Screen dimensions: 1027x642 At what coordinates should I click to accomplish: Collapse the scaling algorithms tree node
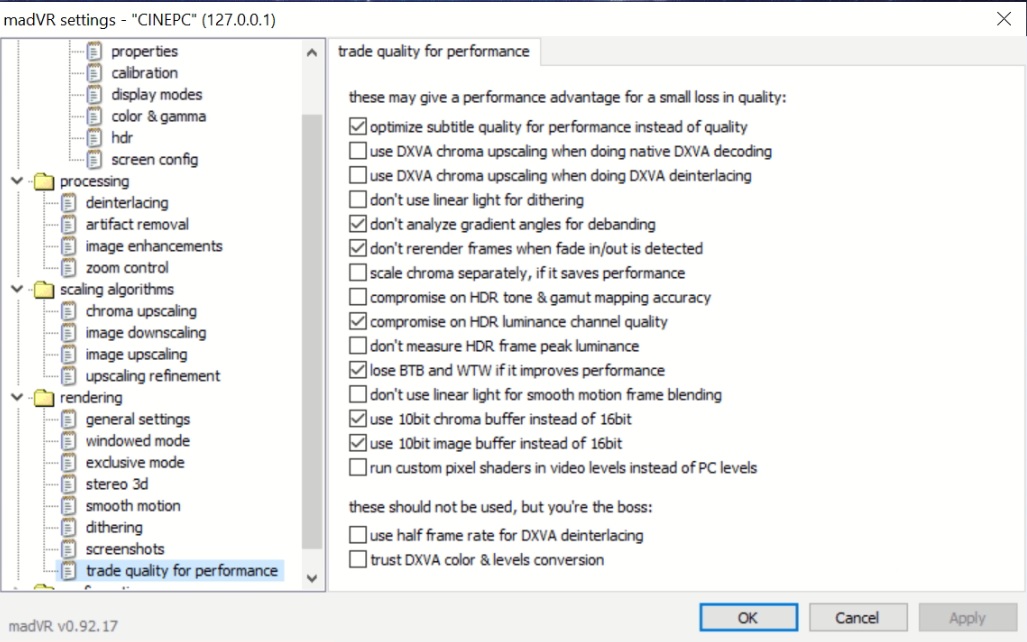[x=18, y=289]
